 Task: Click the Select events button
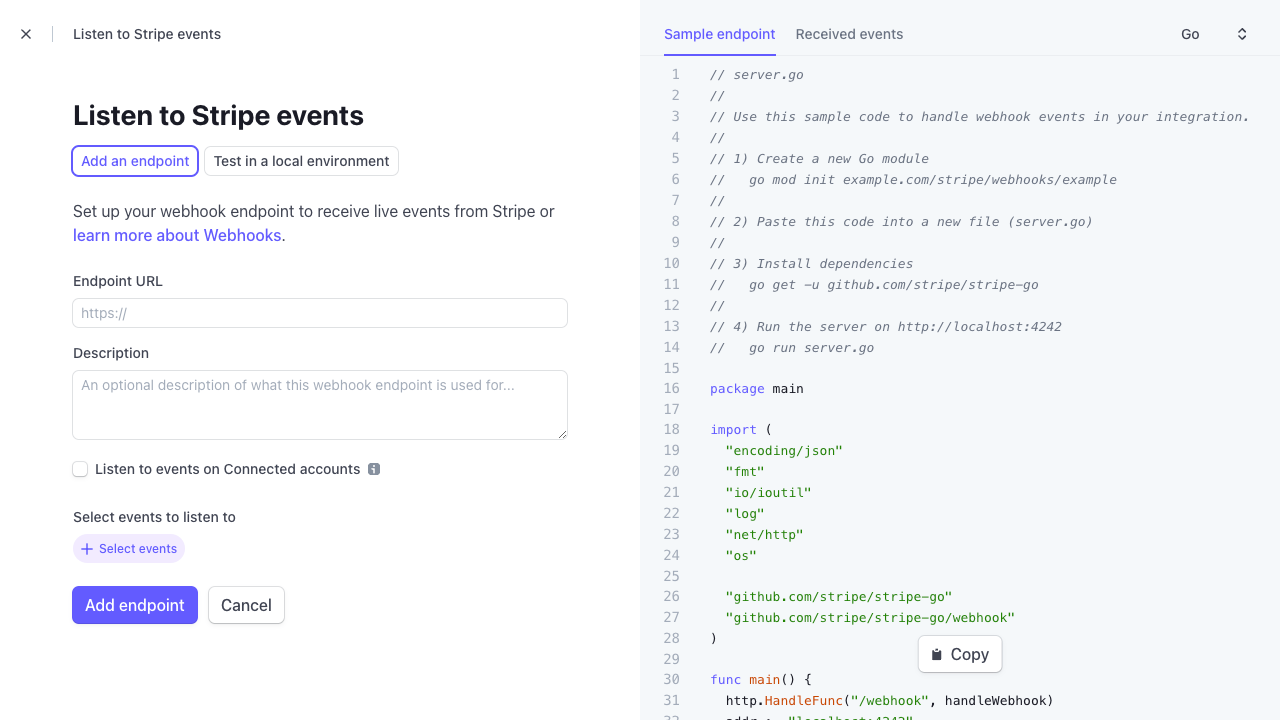coord(129,549)
